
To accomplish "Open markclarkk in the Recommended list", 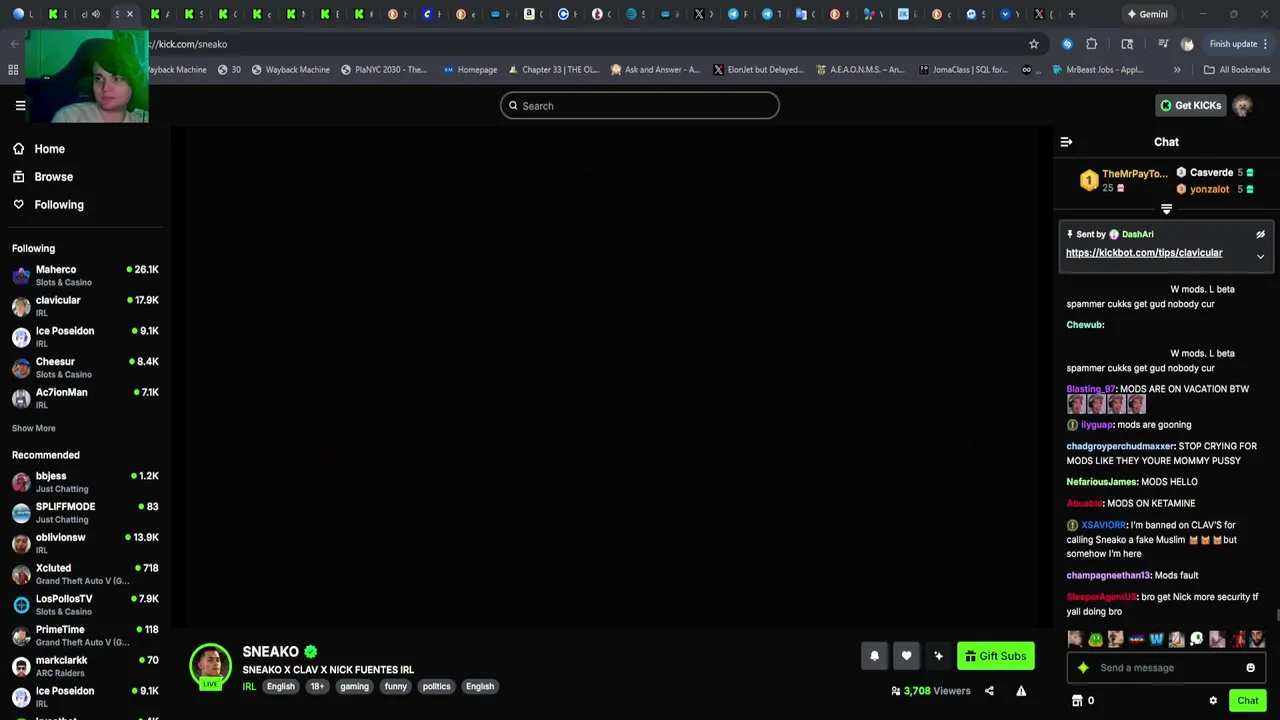I will [85, 666].
